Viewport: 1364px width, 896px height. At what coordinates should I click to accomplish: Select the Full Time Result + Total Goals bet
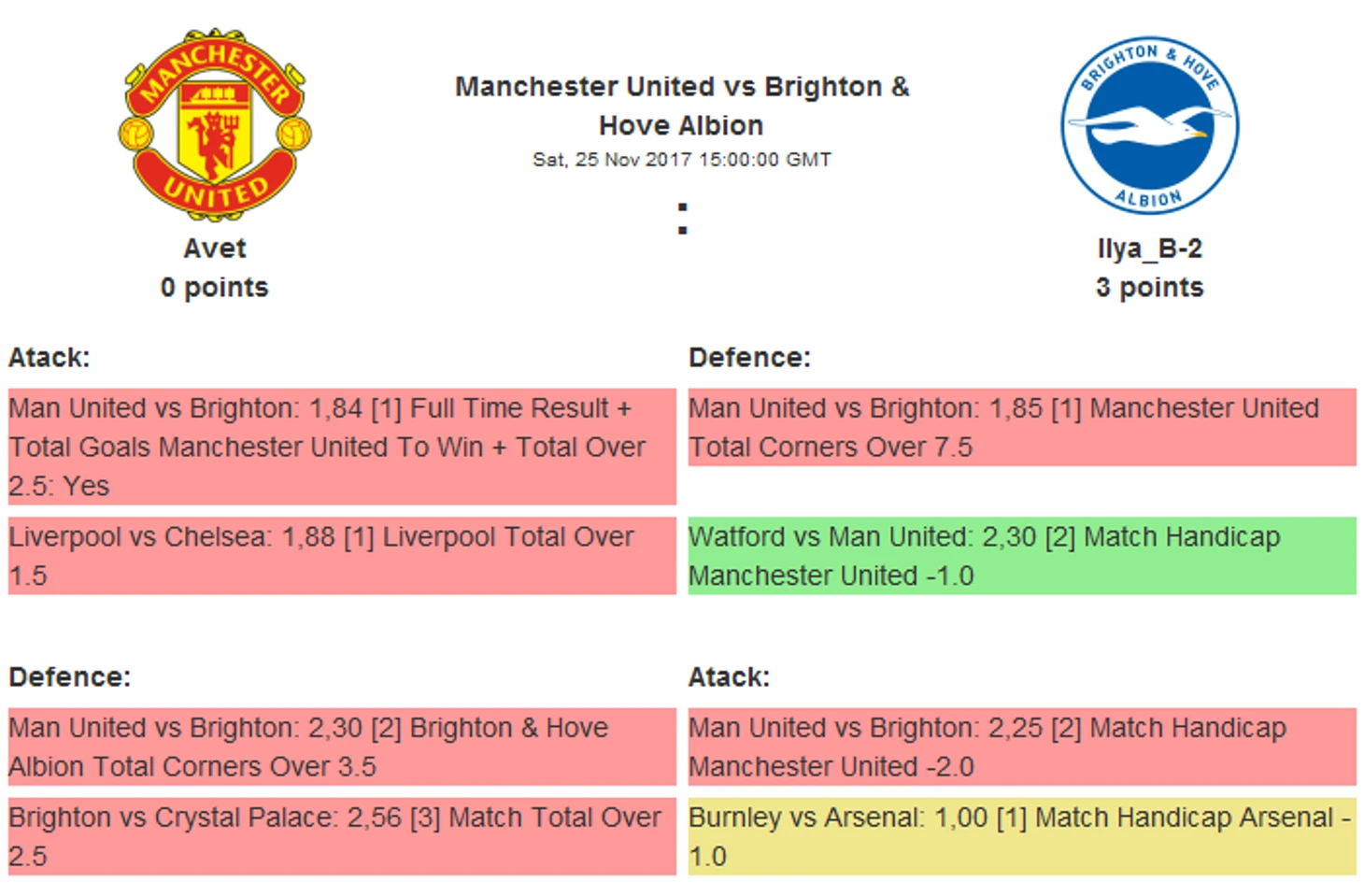point(342,447)
